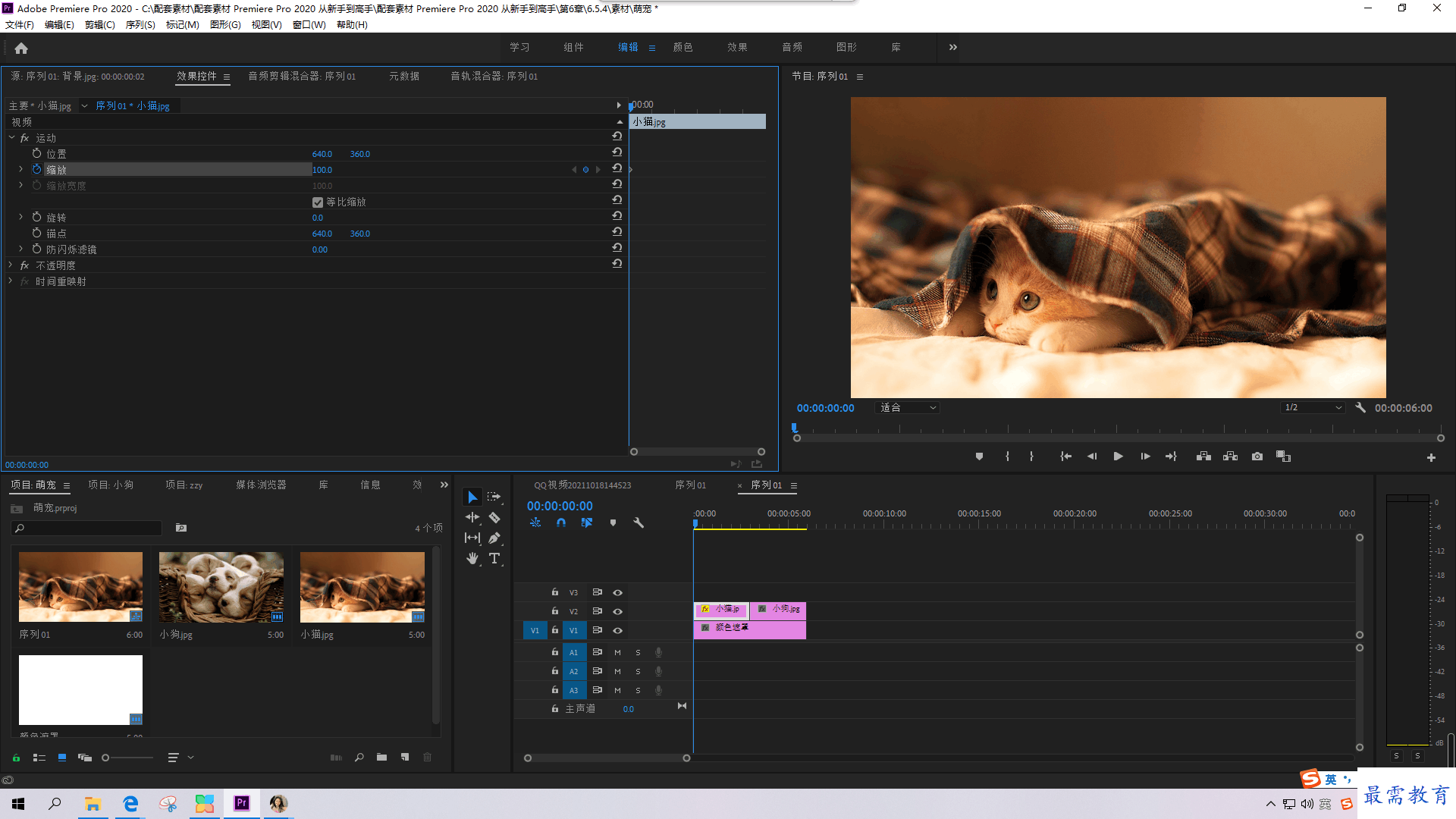This screenshot has width=1456, height=819.
Task: Select the Selection arrow tool
Action: tap(472, 497)
